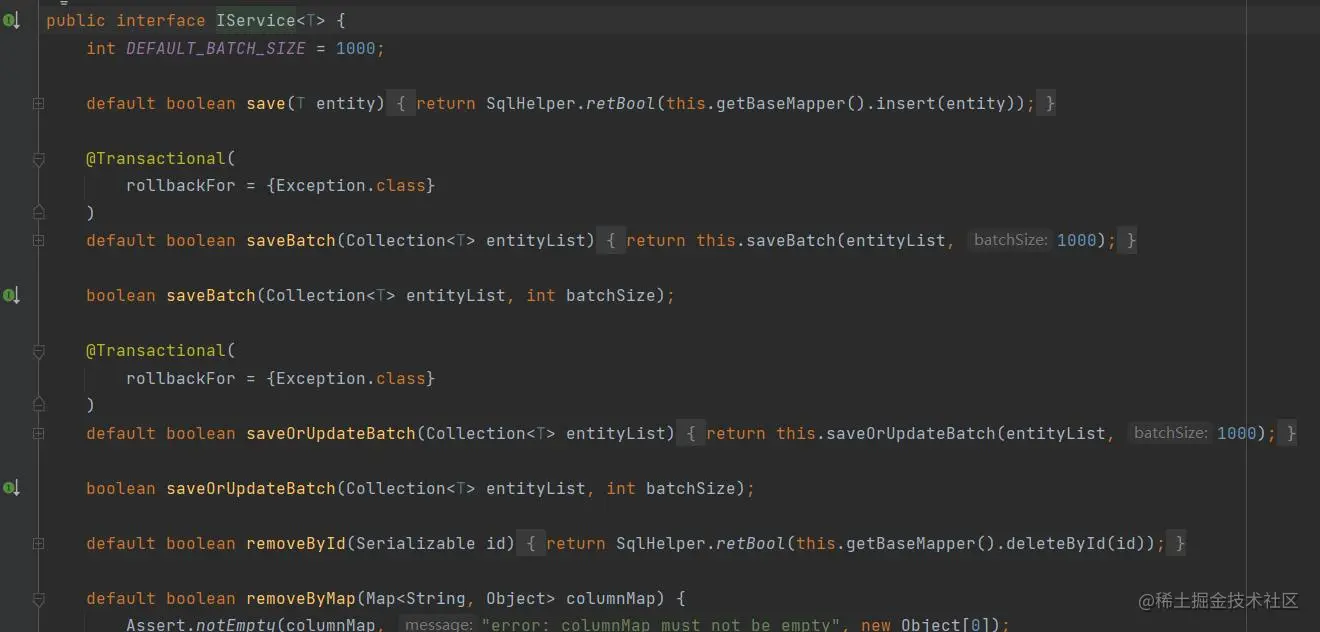
Task: Click the message: inlay hint in Assert.notEmpty
Action: (437, 624)
